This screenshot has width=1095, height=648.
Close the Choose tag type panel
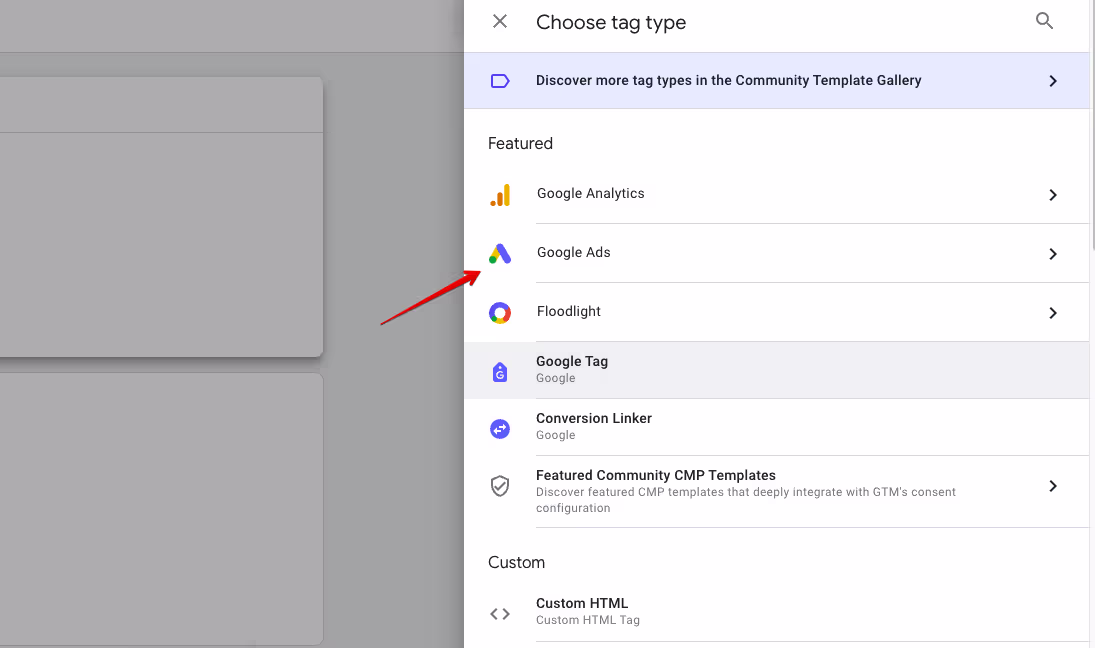pos(500,22)
